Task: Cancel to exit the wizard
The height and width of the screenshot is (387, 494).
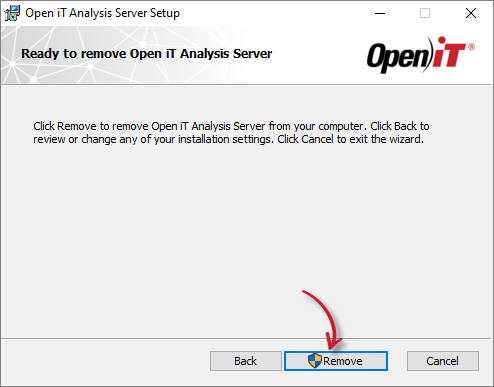Action: (443, 361)
